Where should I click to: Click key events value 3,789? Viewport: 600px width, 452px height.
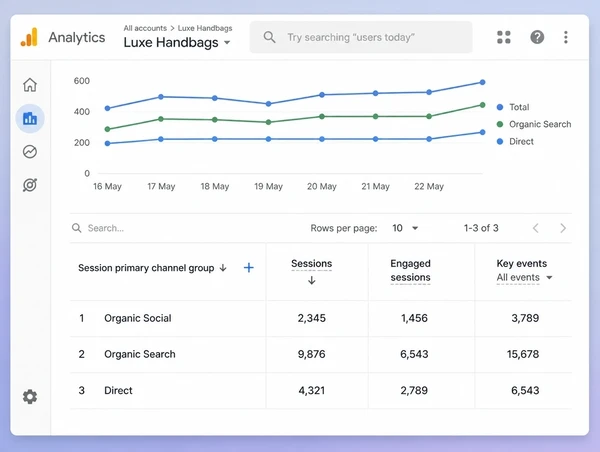[525, 318]
